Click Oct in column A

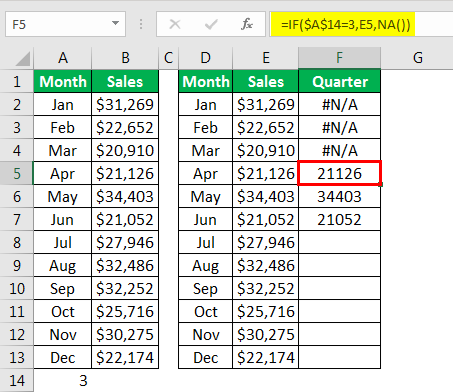tap(63, 311)
